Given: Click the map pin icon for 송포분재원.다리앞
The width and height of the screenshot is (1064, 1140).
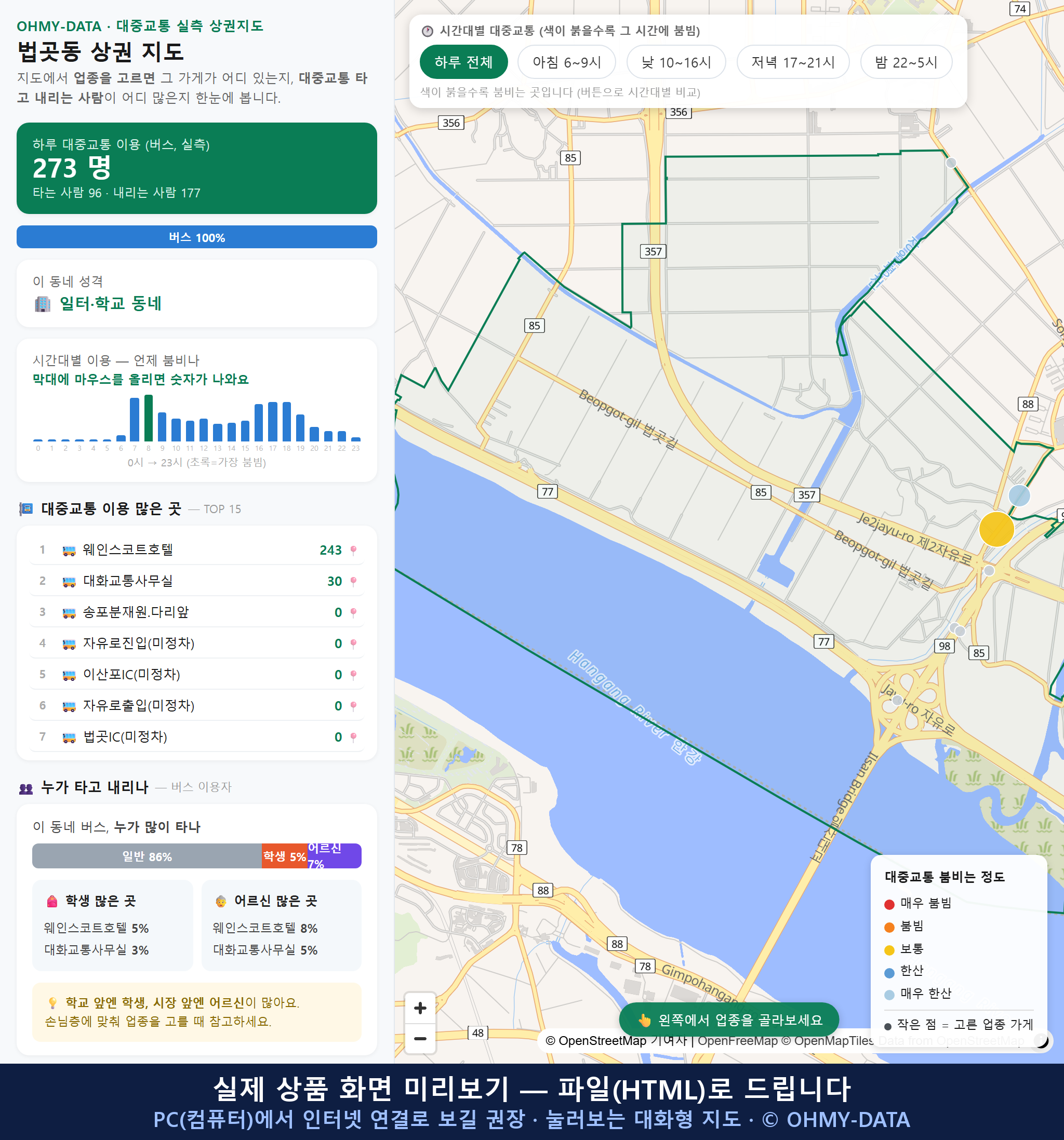Looking at the screenshot, I should tap(353, 612).
